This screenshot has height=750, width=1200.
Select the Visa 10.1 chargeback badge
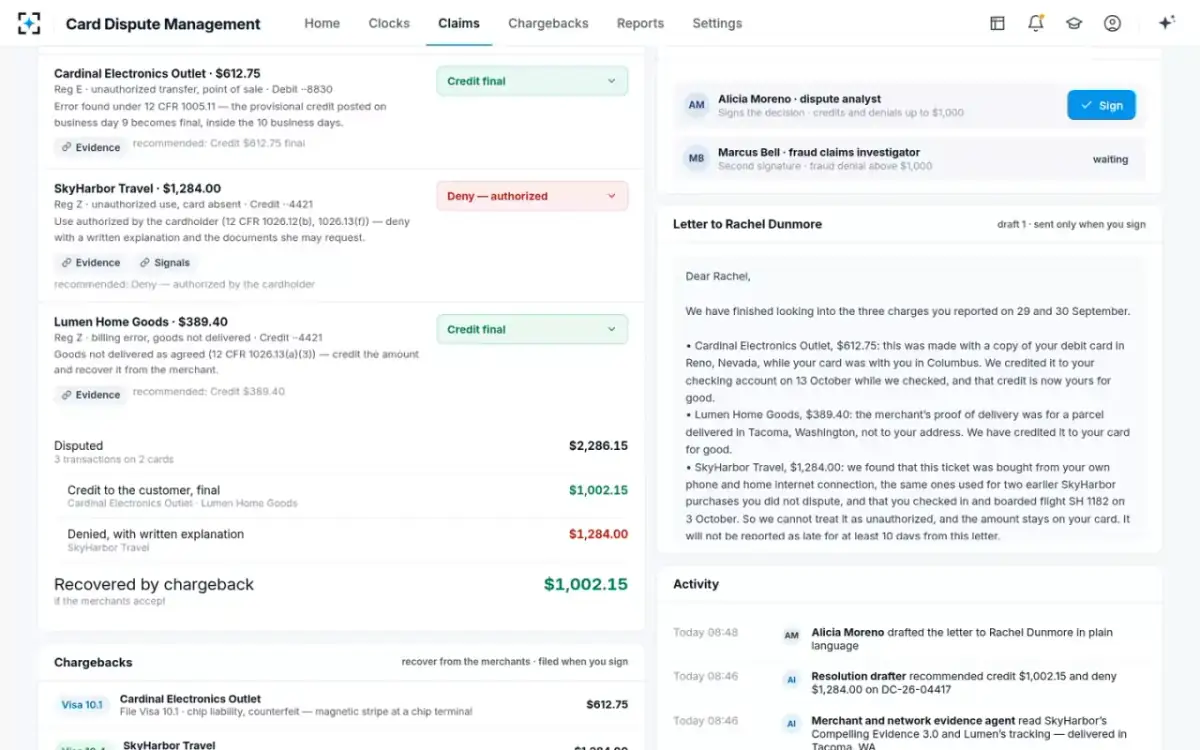(x=82, y=705)
